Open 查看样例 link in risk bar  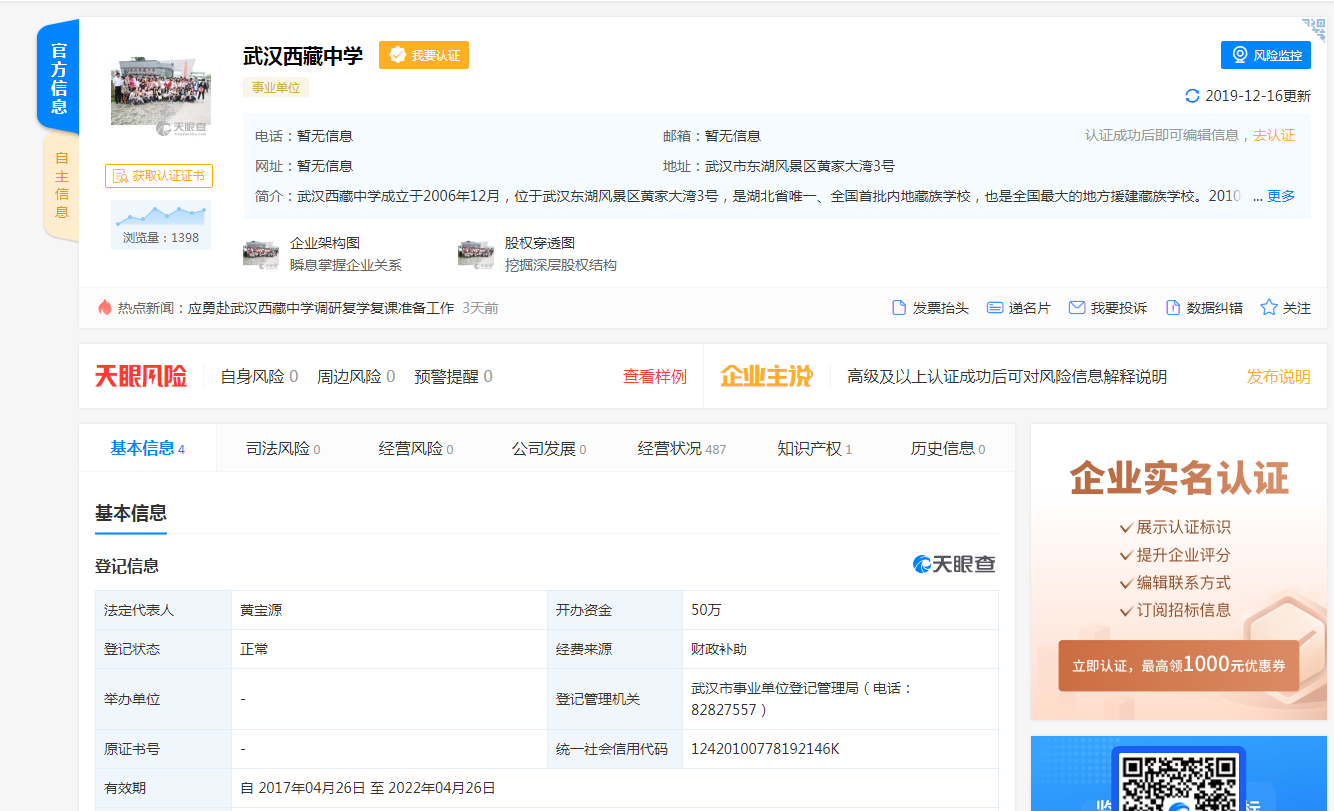click(655, 377)
